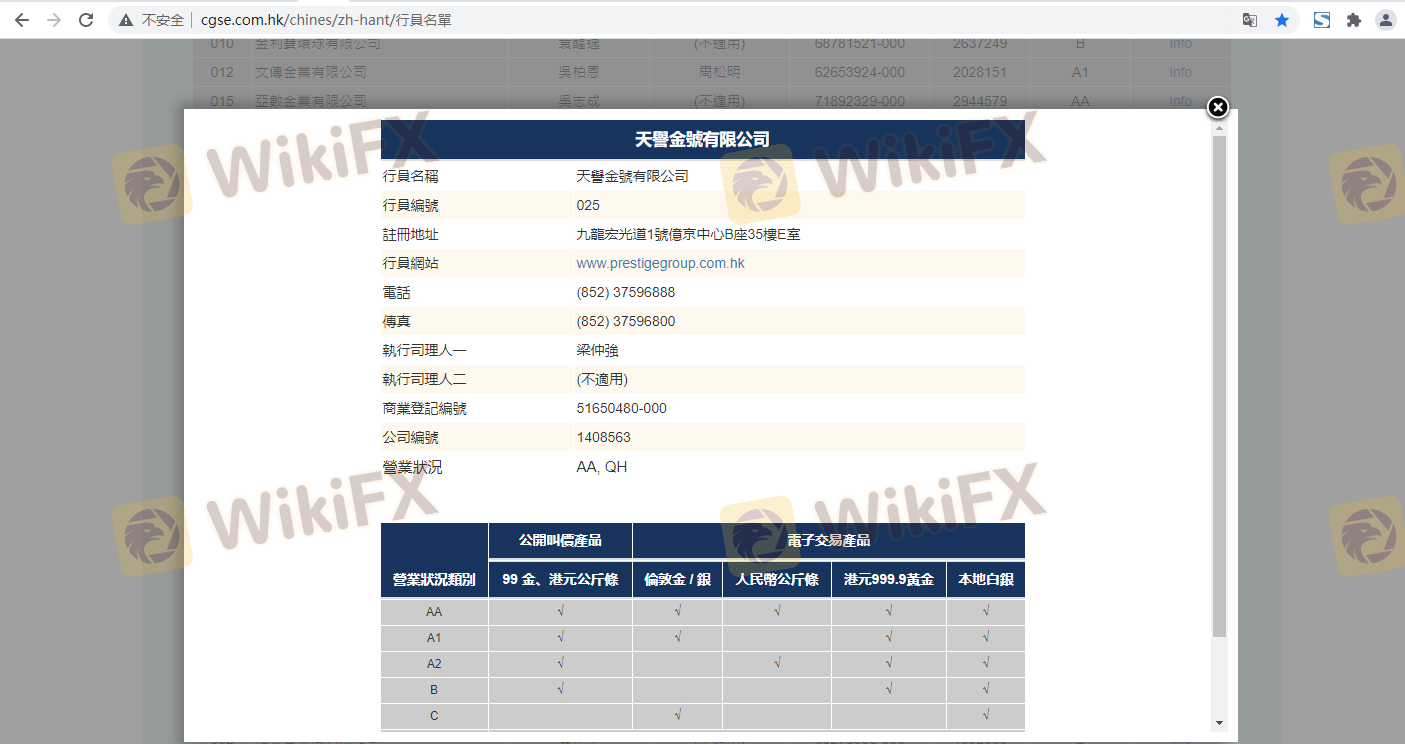1405x744 pixels.
Task: Click info link for member 015
Action: [x=1180, y=101]
